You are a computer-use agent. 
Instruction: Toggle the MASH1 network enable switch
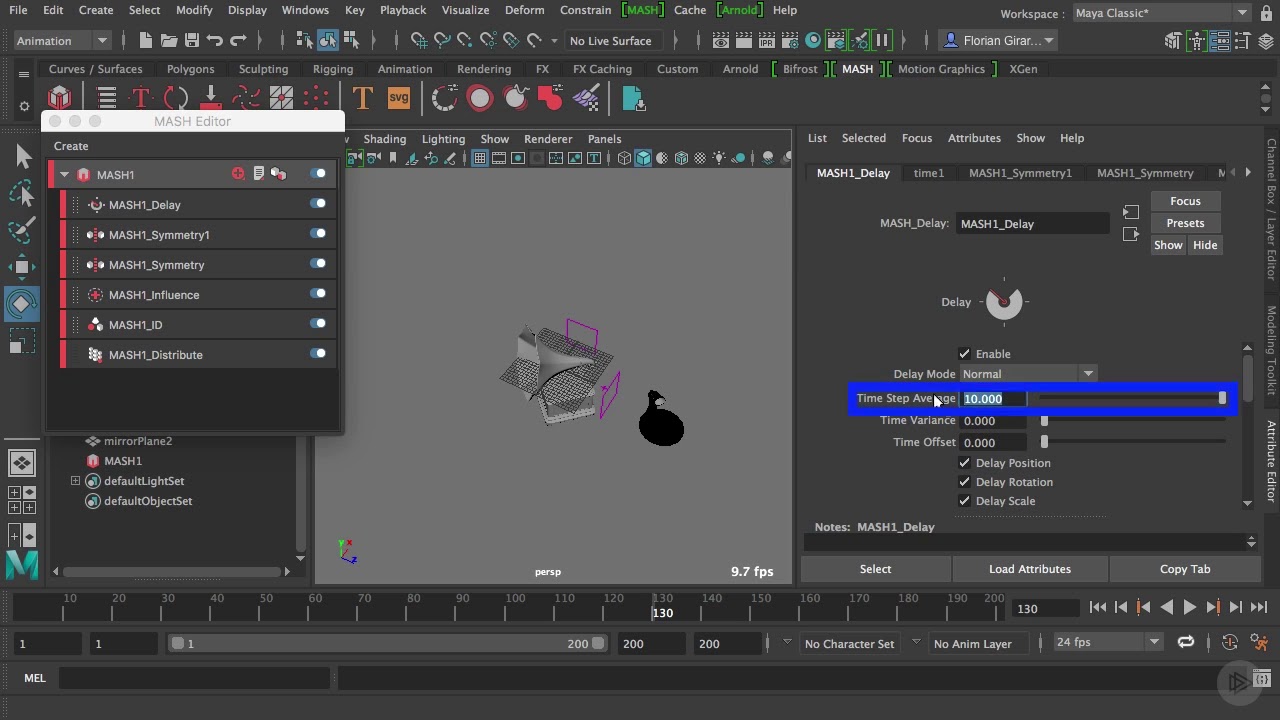coord(318,174)
